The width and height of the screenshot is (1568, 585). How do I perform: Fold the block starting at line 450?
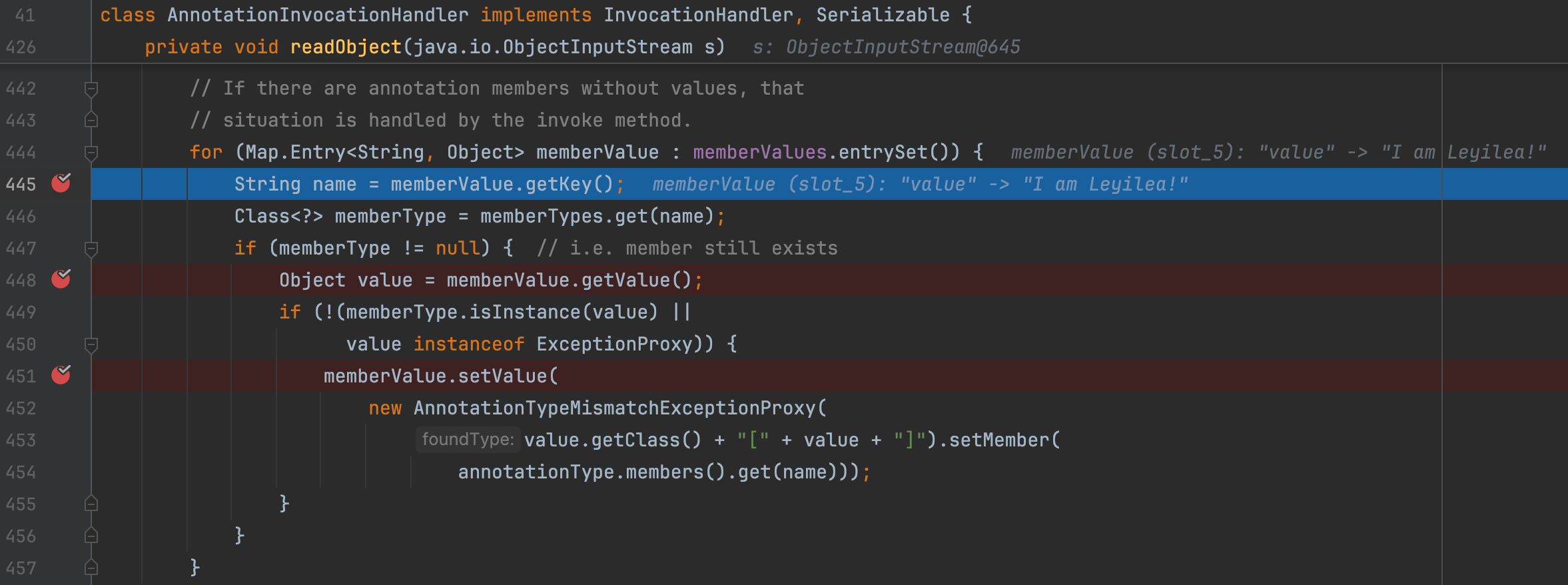click(91, 344)
